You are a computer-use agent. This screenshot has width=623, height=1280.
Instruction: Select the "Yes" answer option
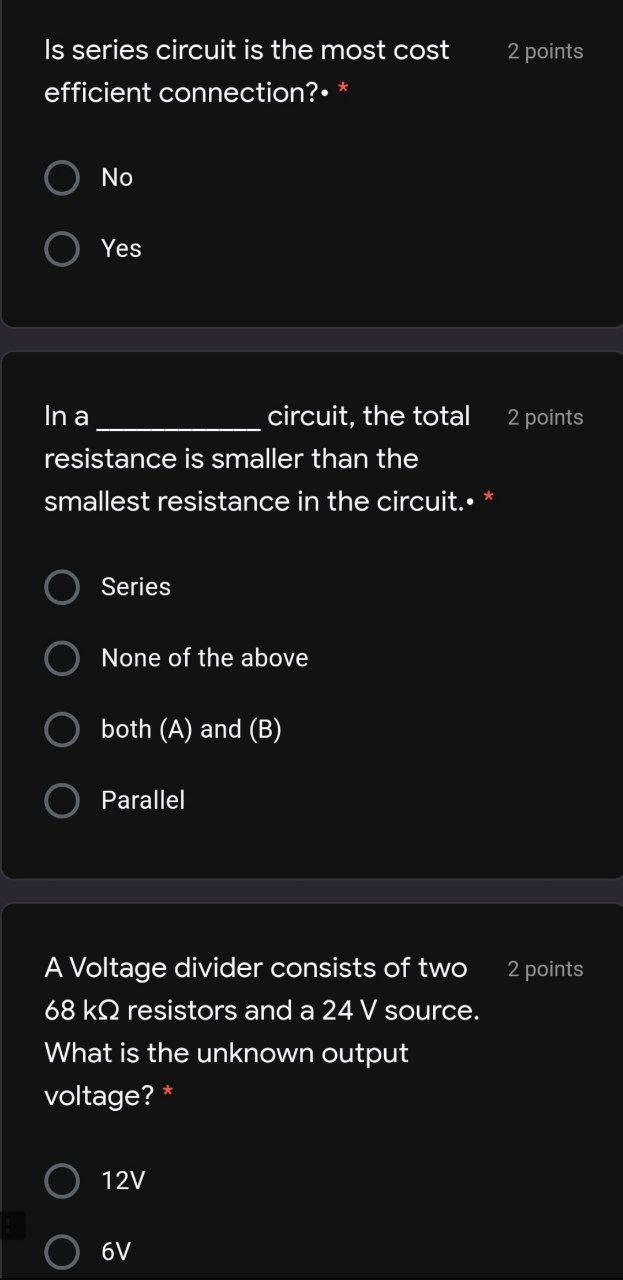click(x=61, y=248)
